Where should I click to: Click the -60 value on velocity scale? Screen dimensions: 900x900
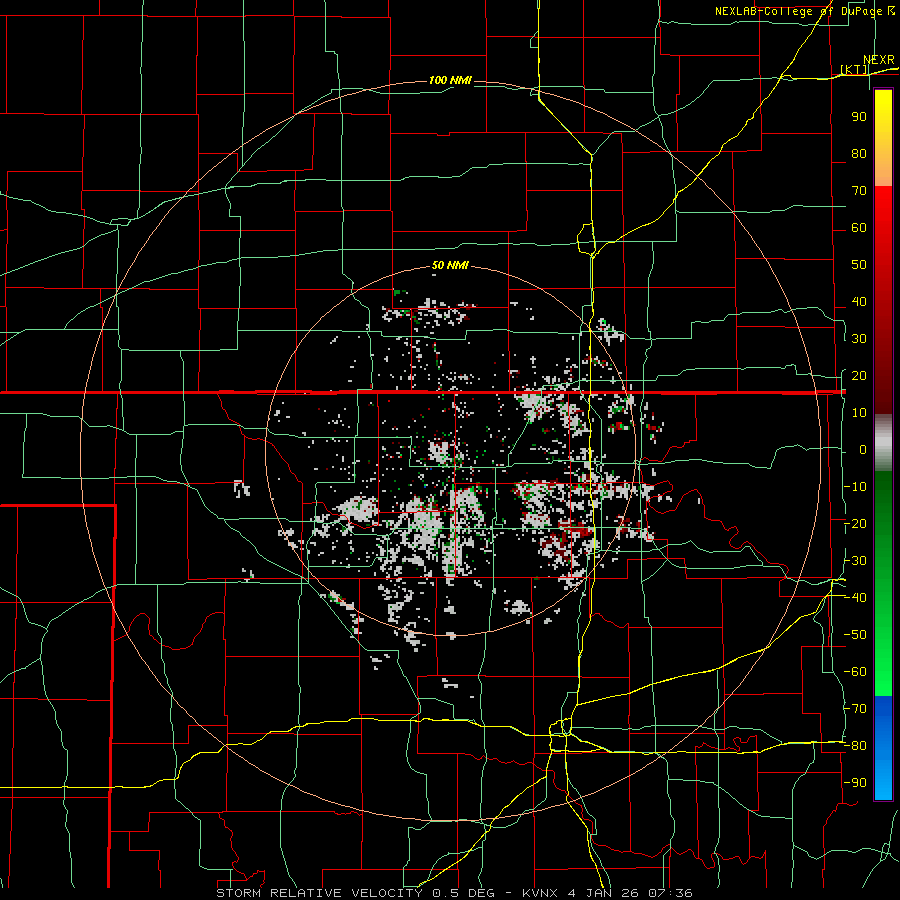coord(855,672)
